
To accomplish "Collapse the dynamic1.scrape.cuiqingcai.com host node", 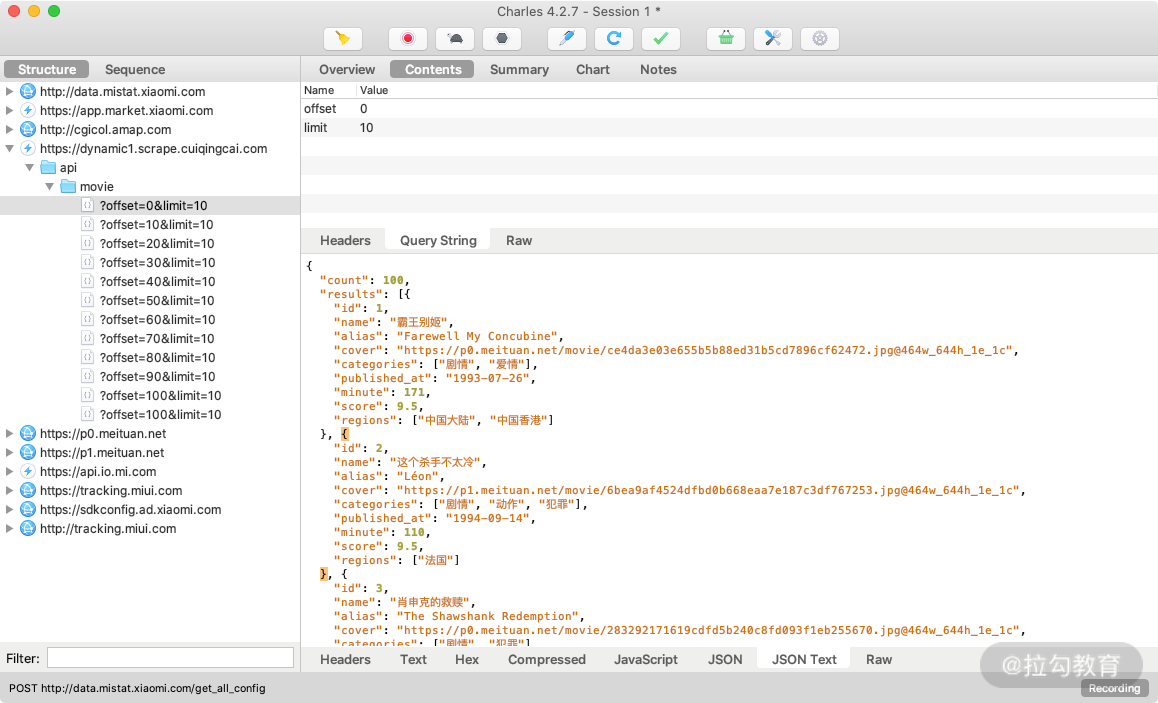I will [x=10, y=149].
